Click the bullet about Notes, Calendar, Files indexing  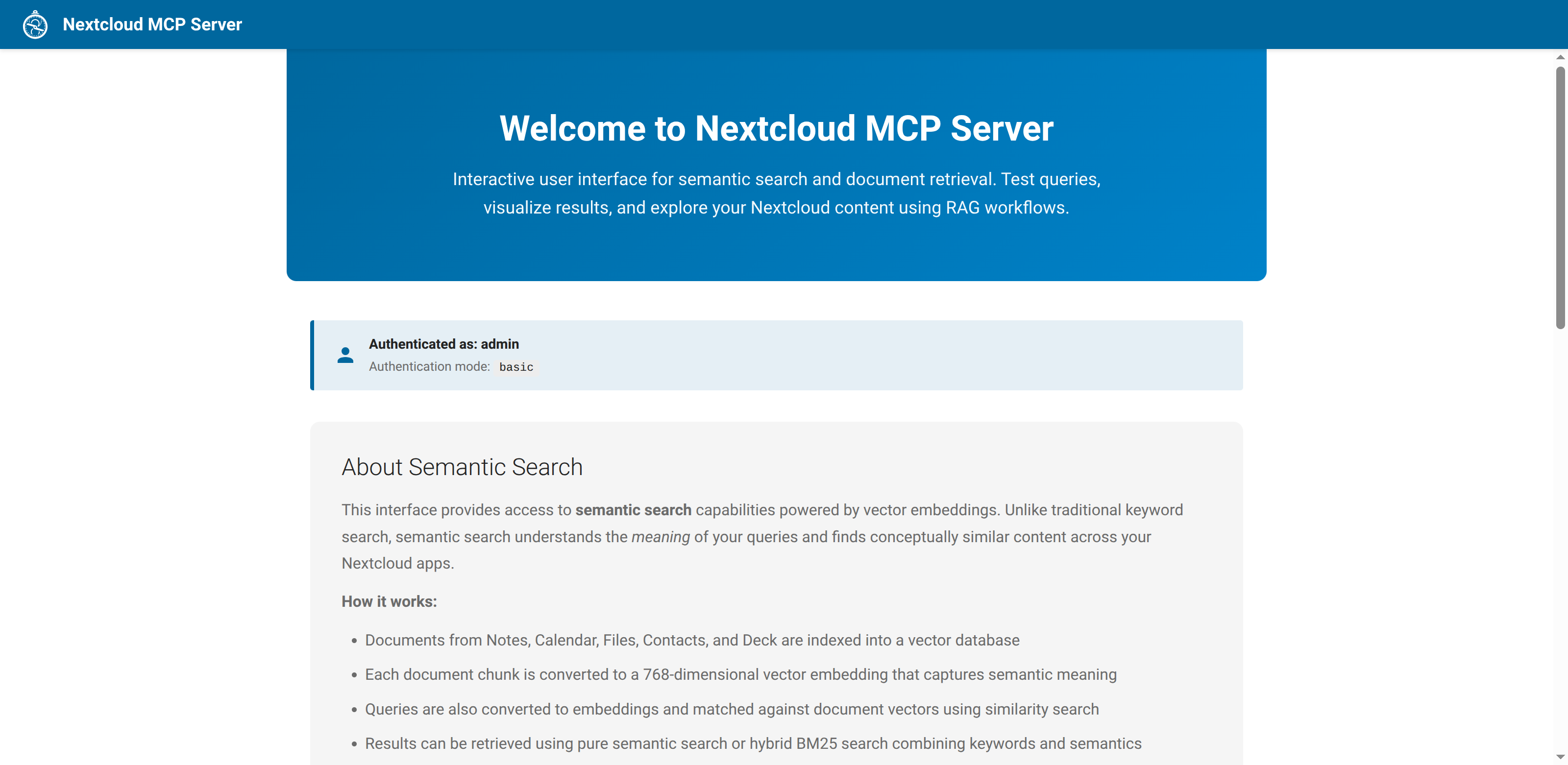pos(692,640)
